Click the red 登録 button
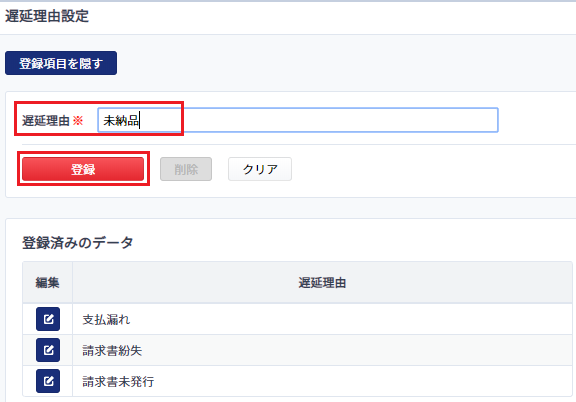The width and height of the screenshot is (576, 402). tap(83, 169)
